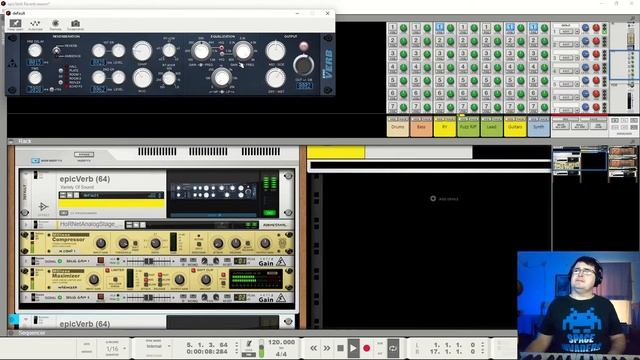Open the FX return 2 dropdown arrow
The width and height of the screenshot is (640, 360).
[x=577, y=44]
